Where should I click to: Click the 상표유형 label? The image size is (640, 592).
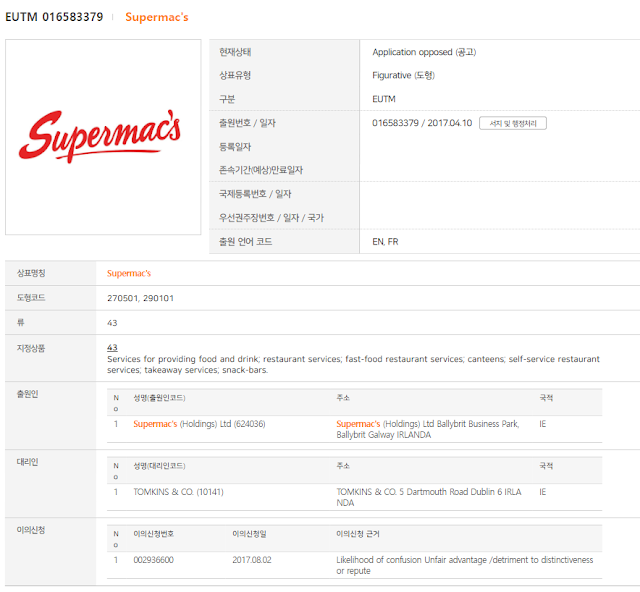(235, 75)
